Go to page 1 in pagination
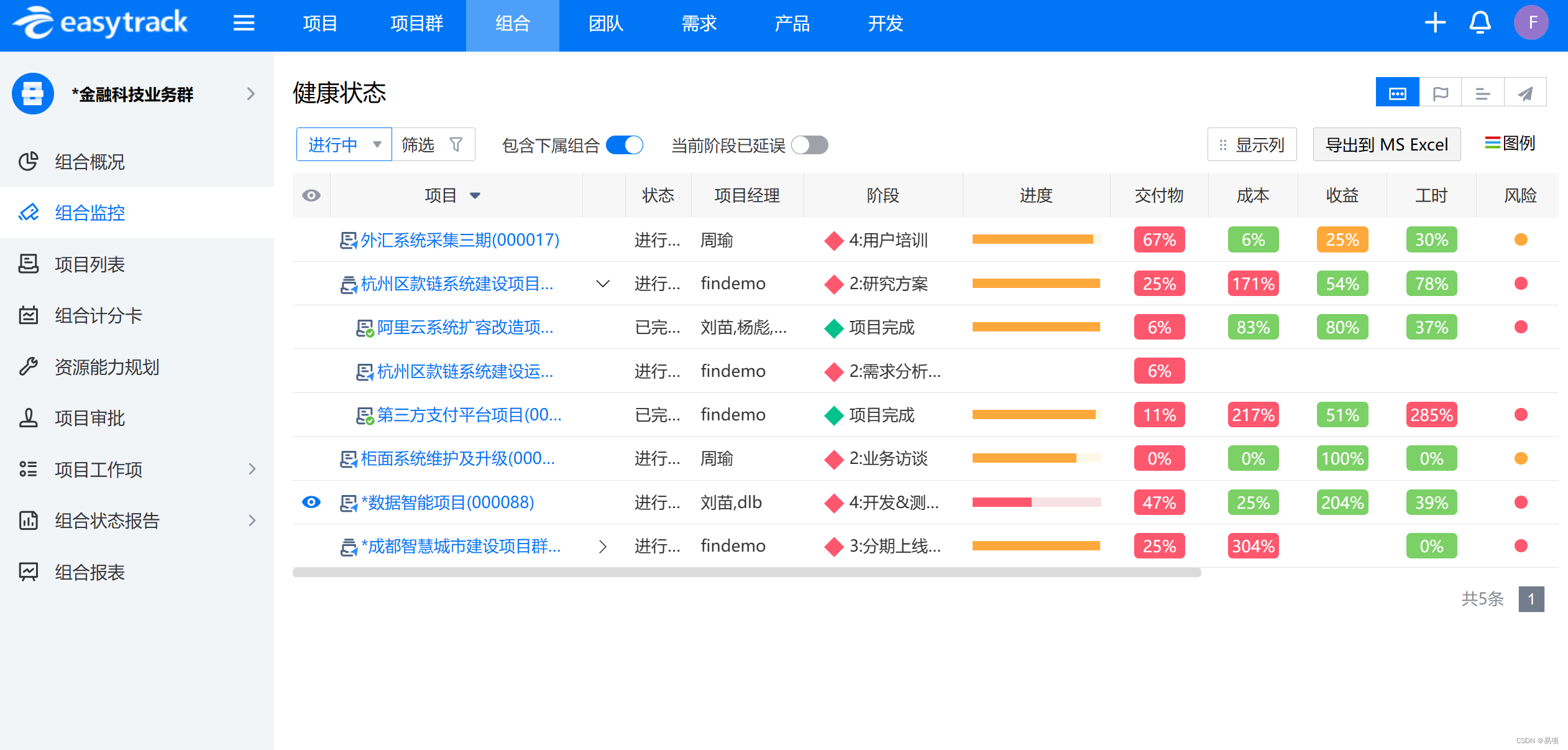The width and height of the screenshot is (1568, 750). 1531,600
